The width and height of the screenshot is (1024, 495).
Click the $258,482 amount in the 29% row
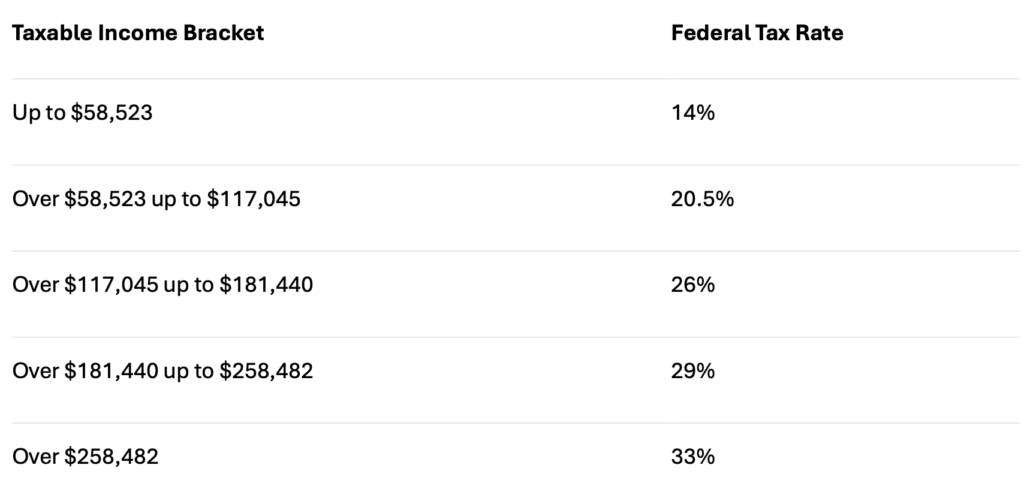point(266,372)
